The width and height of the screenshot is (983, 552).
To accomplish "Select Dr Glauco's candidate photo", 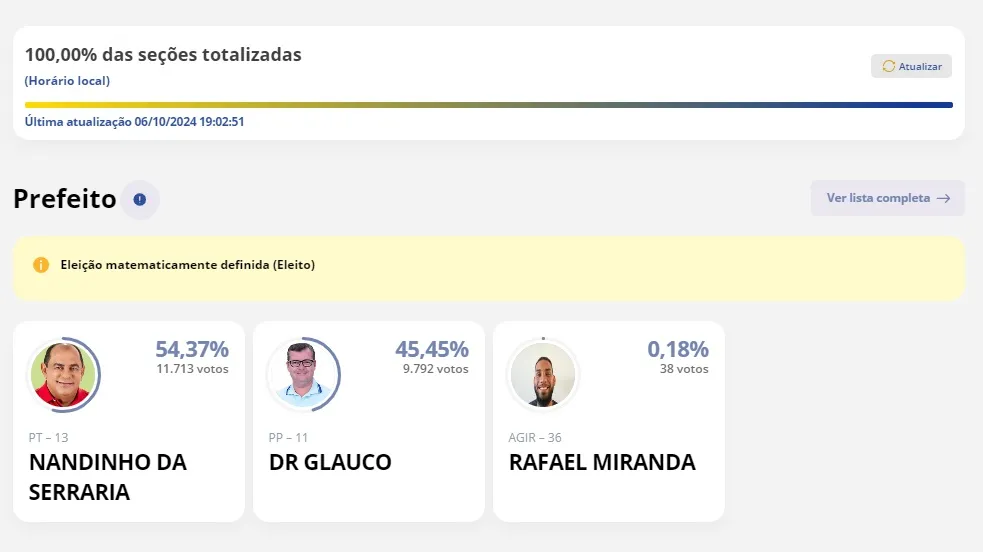I will click(303, 375).
